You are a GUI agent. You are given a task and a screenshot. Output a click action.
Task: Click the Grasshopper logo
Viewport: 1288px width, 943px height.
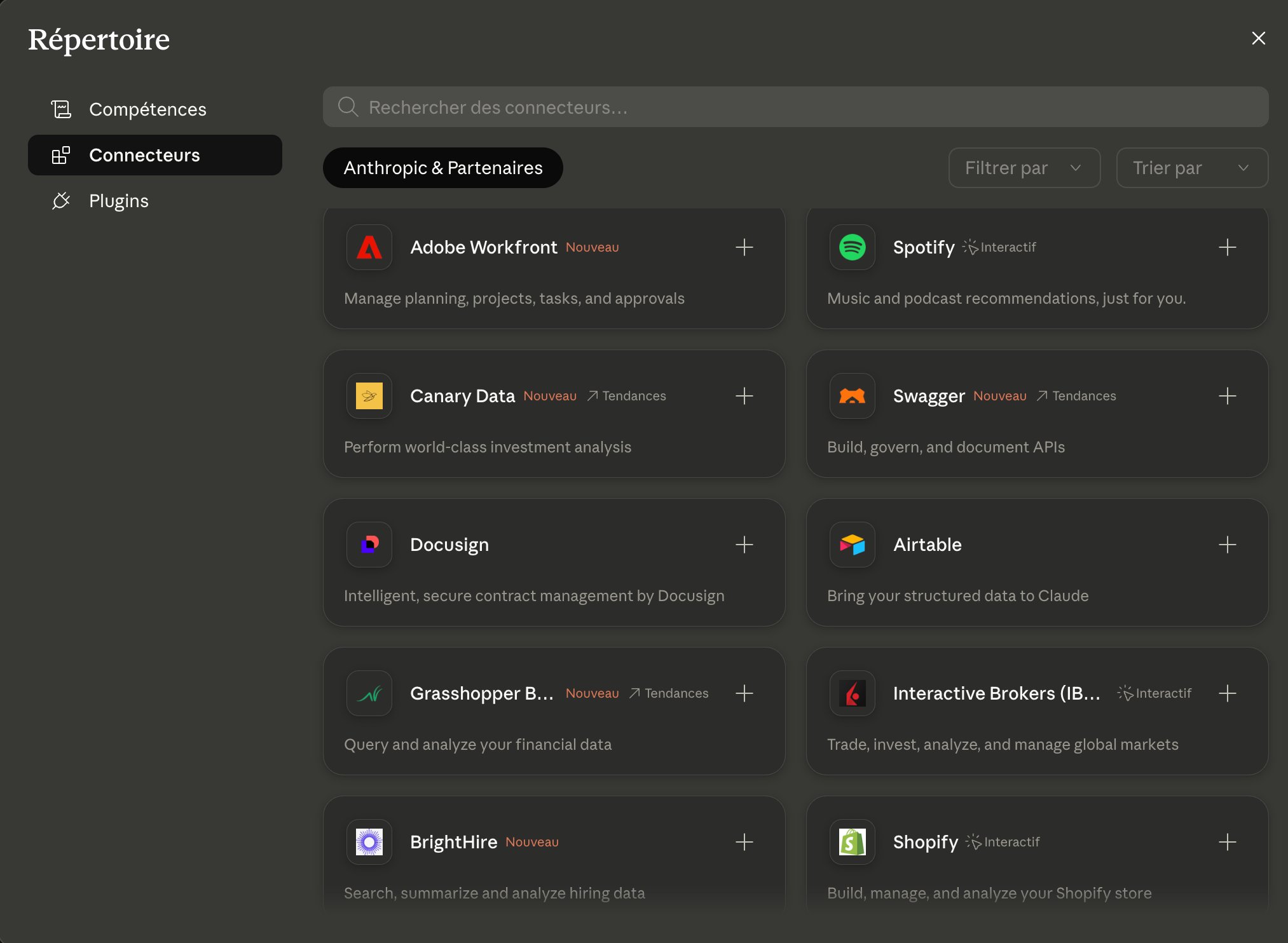(x=369, y=693)
